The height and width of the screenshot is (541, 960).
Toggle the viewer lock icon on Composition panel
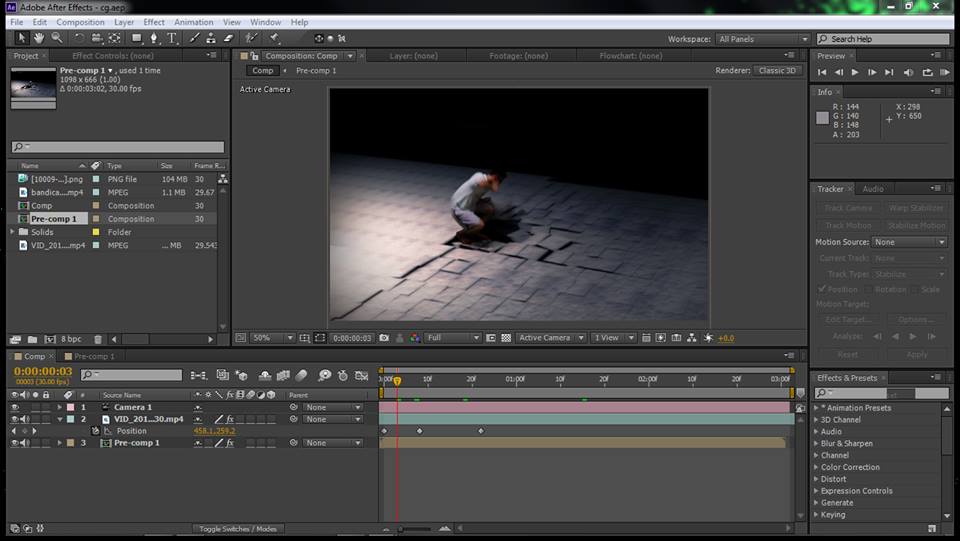(254, 56)
